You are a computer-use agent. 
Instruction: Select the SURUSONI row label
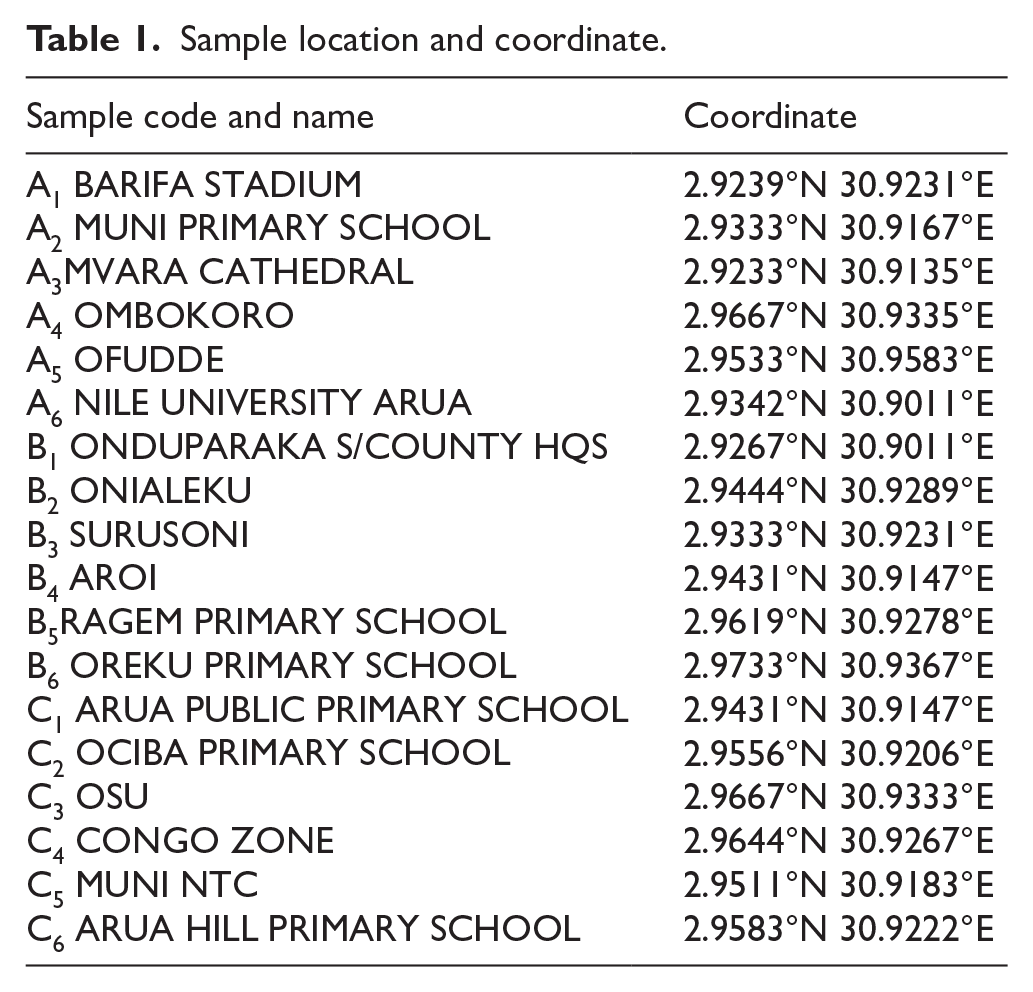(x=138, y=536)
